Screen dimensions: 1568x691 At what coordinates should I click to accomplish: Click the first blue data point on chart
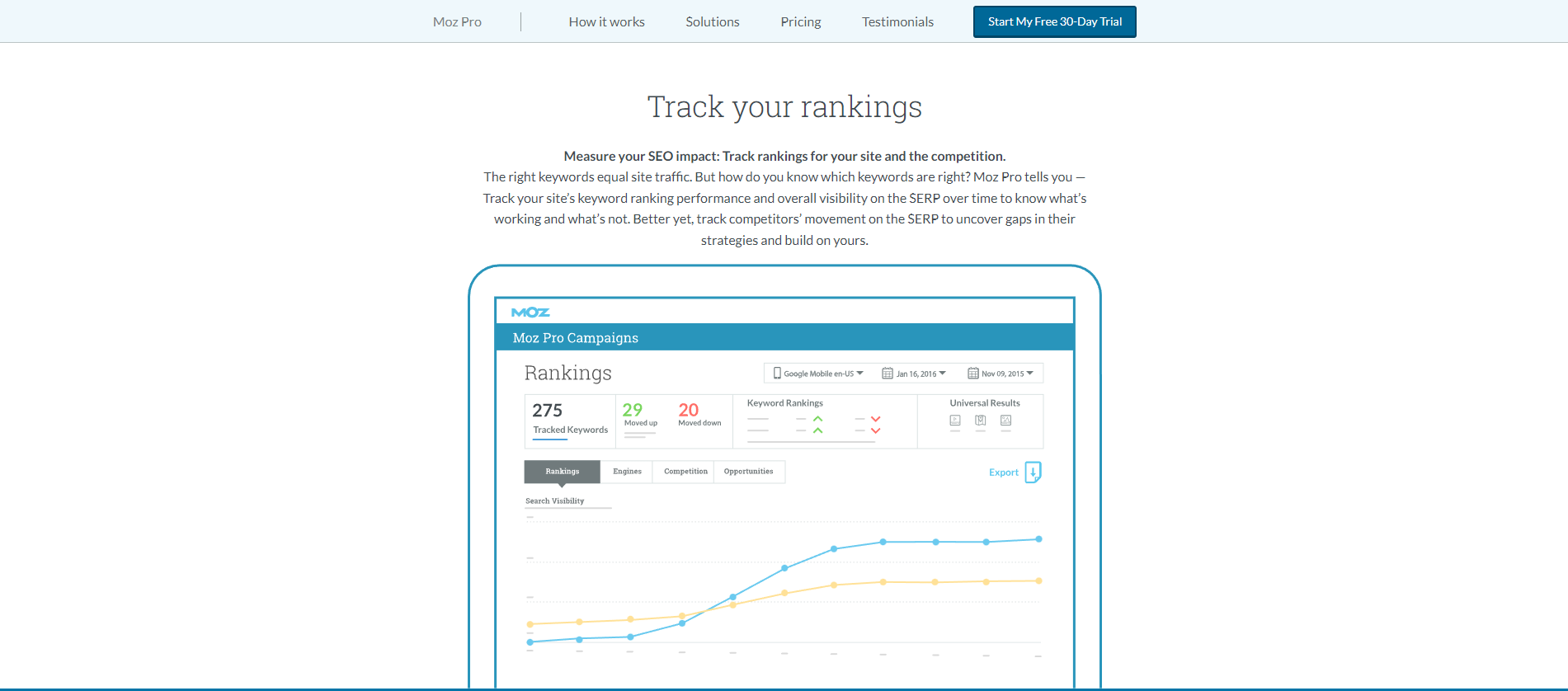[x=530, y=642]
